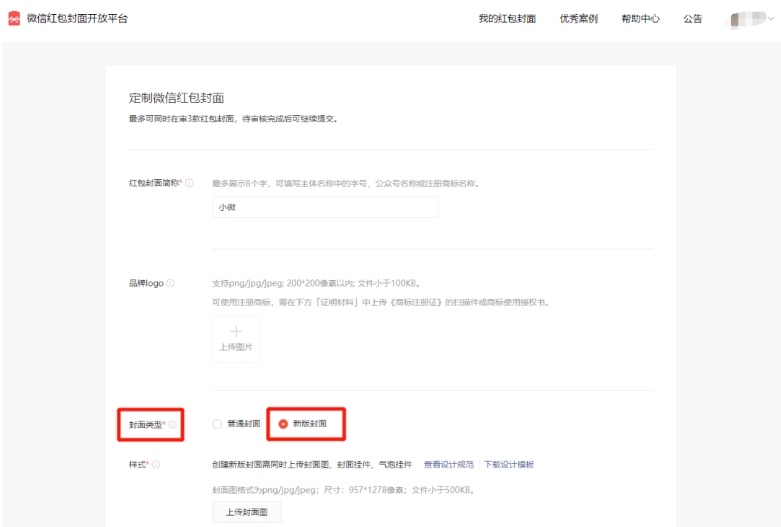Open the 查看设计规范 link
Image resolution: width=781 pixels, height=527 pixels.
(449, 464)
